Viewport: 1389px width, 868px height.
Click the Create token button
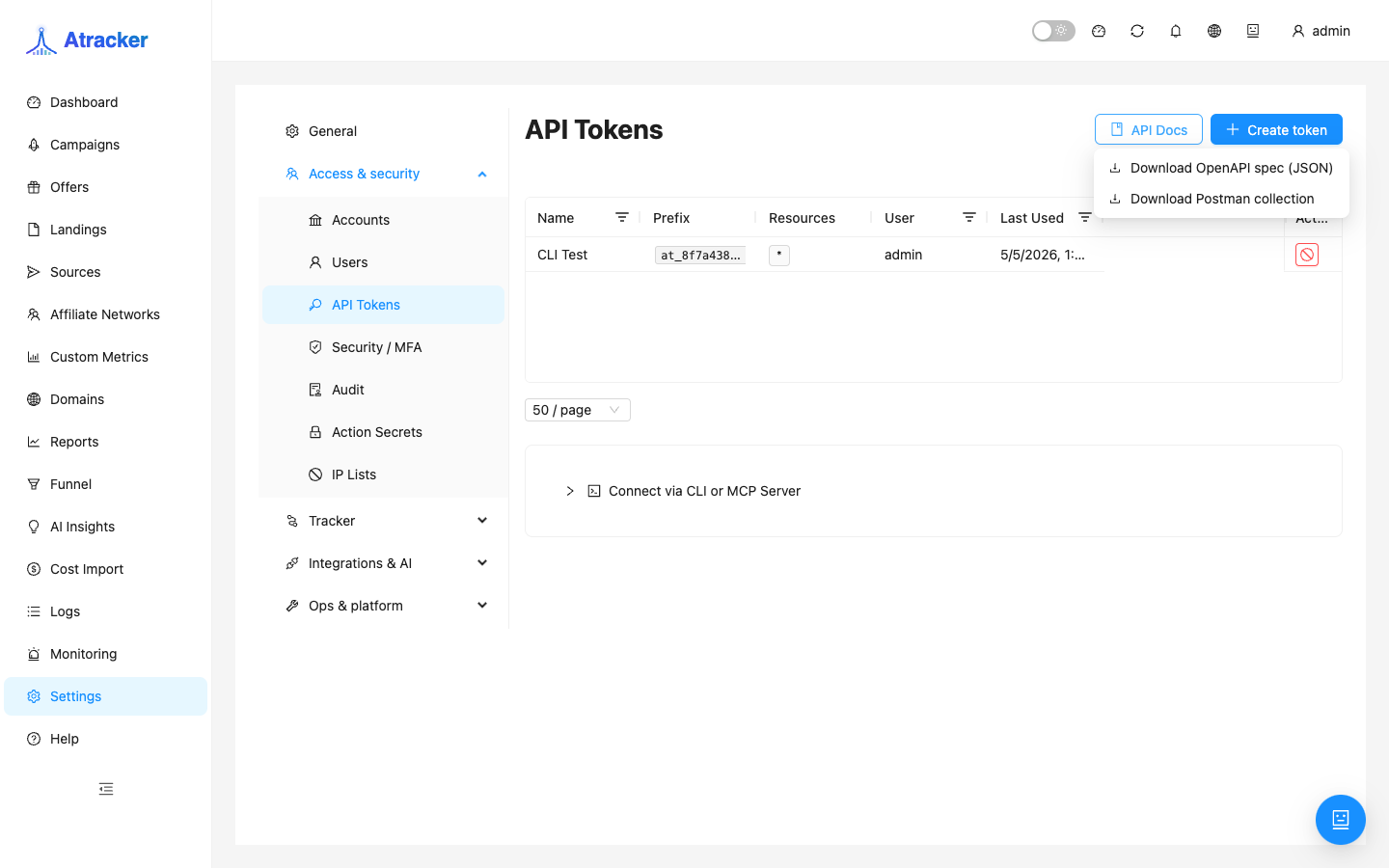1276,129
